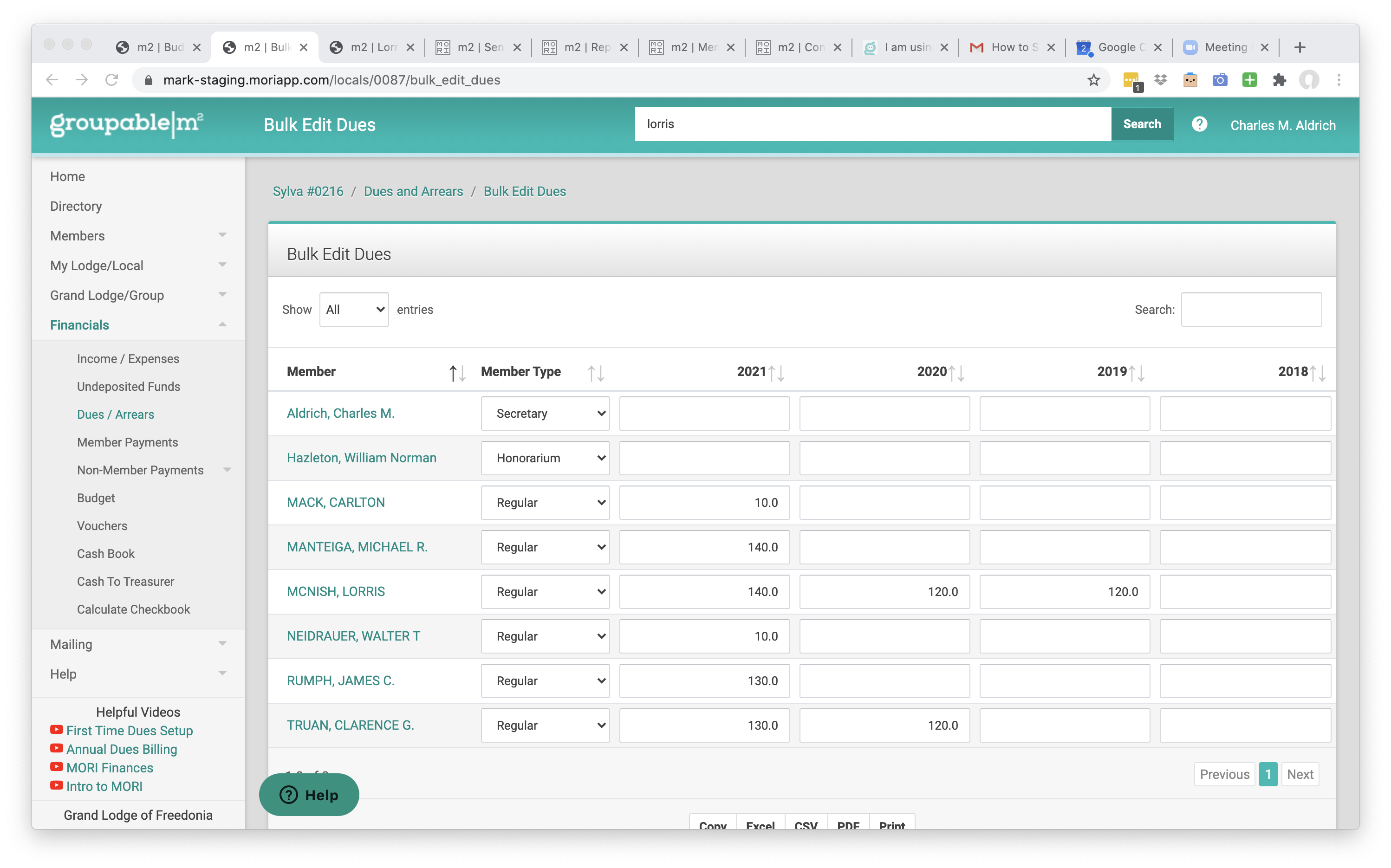Open the camera screenshot extension
Viewport: 1391px width, 868px height.
tap(1219, 80)
